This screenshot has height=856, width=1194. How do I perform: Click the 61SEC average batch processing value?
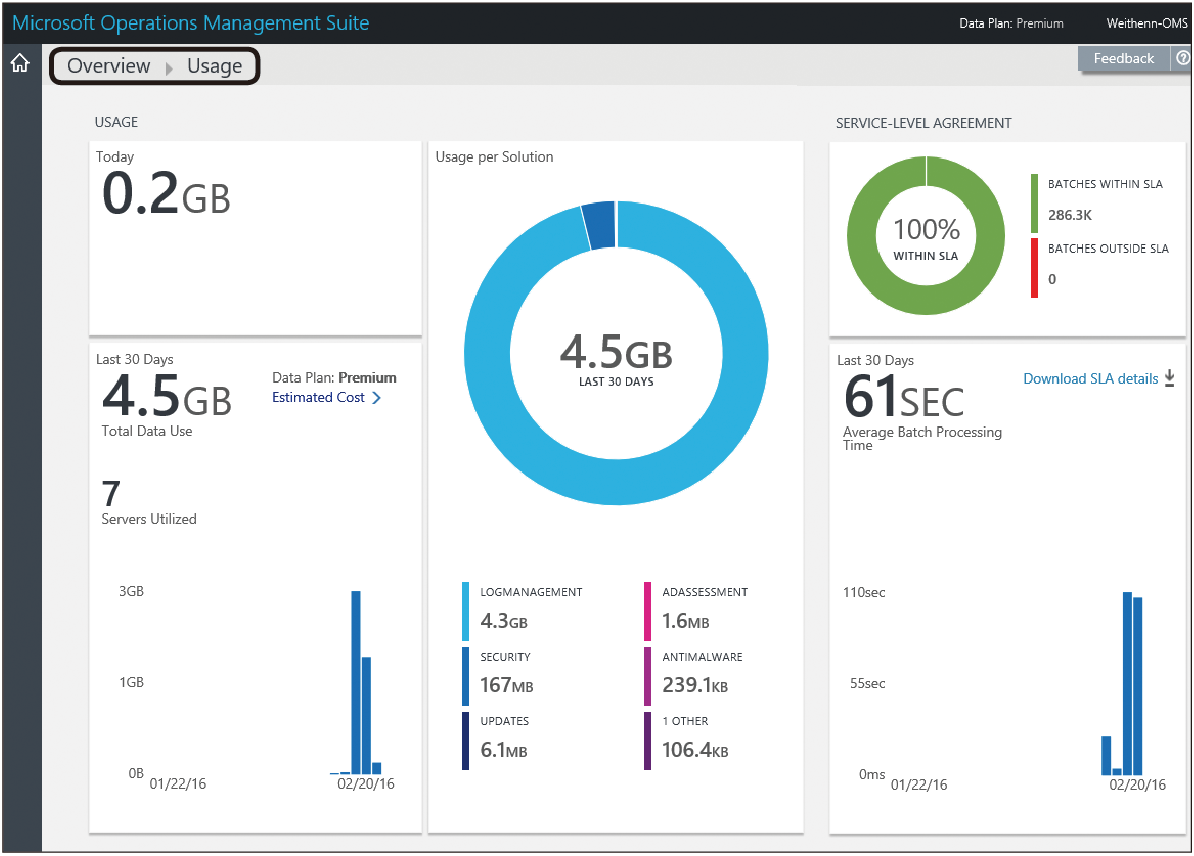pyautogui.click(x=904, y=397)
